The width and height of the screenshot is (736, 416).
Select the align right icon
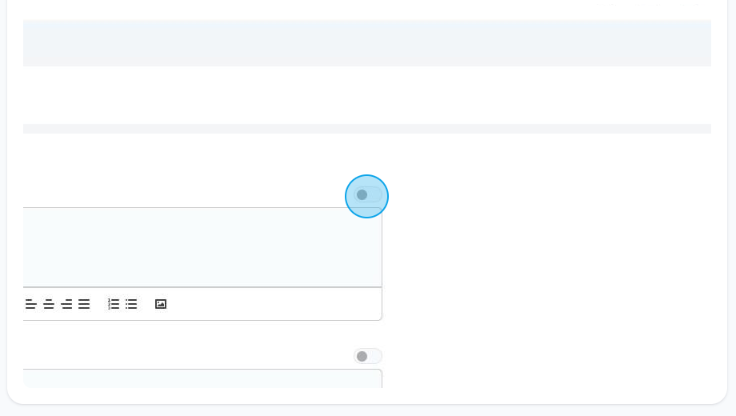(x=67, y=304)
